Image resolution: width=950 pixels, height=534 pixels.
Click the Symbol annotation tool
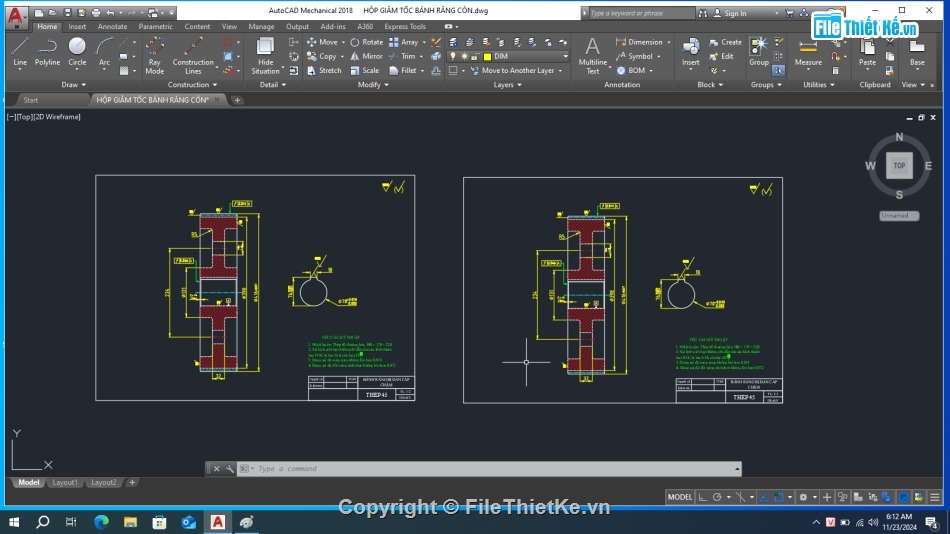pyautogui.click(x=634, y=56)
